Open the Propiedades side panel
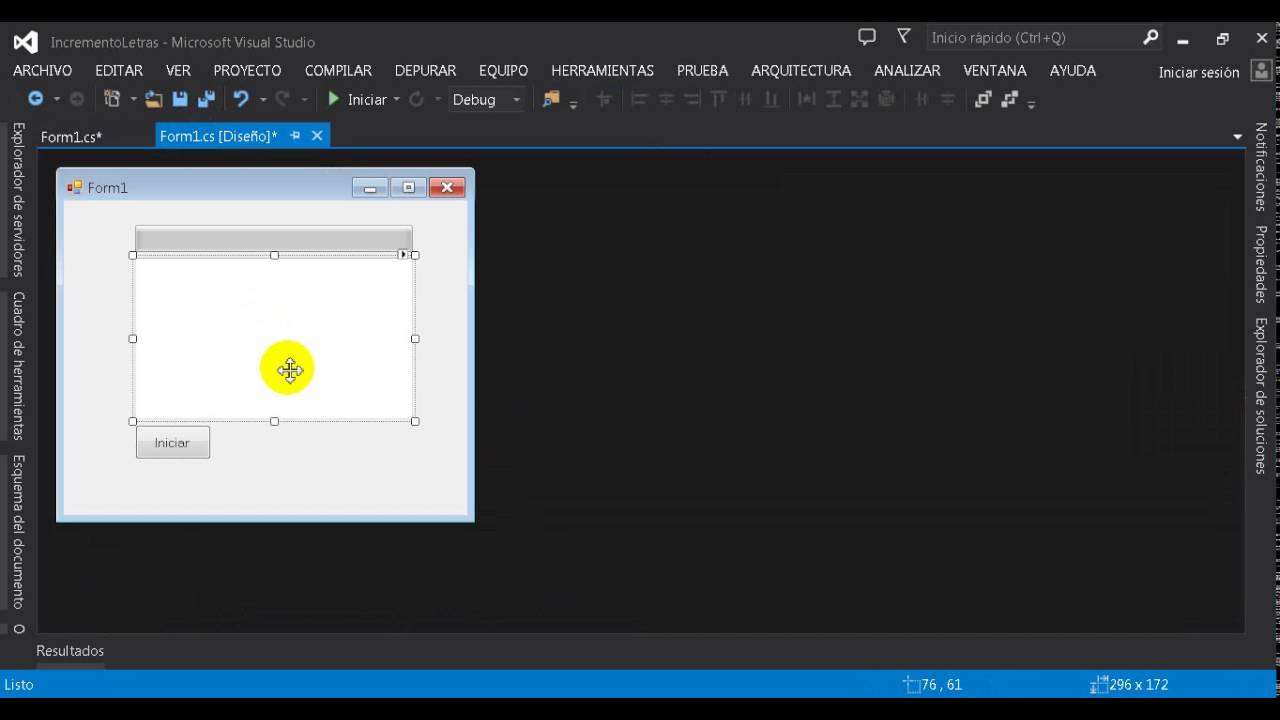This screenshot has width=1280, height=720. click(x=1261, y=264)
